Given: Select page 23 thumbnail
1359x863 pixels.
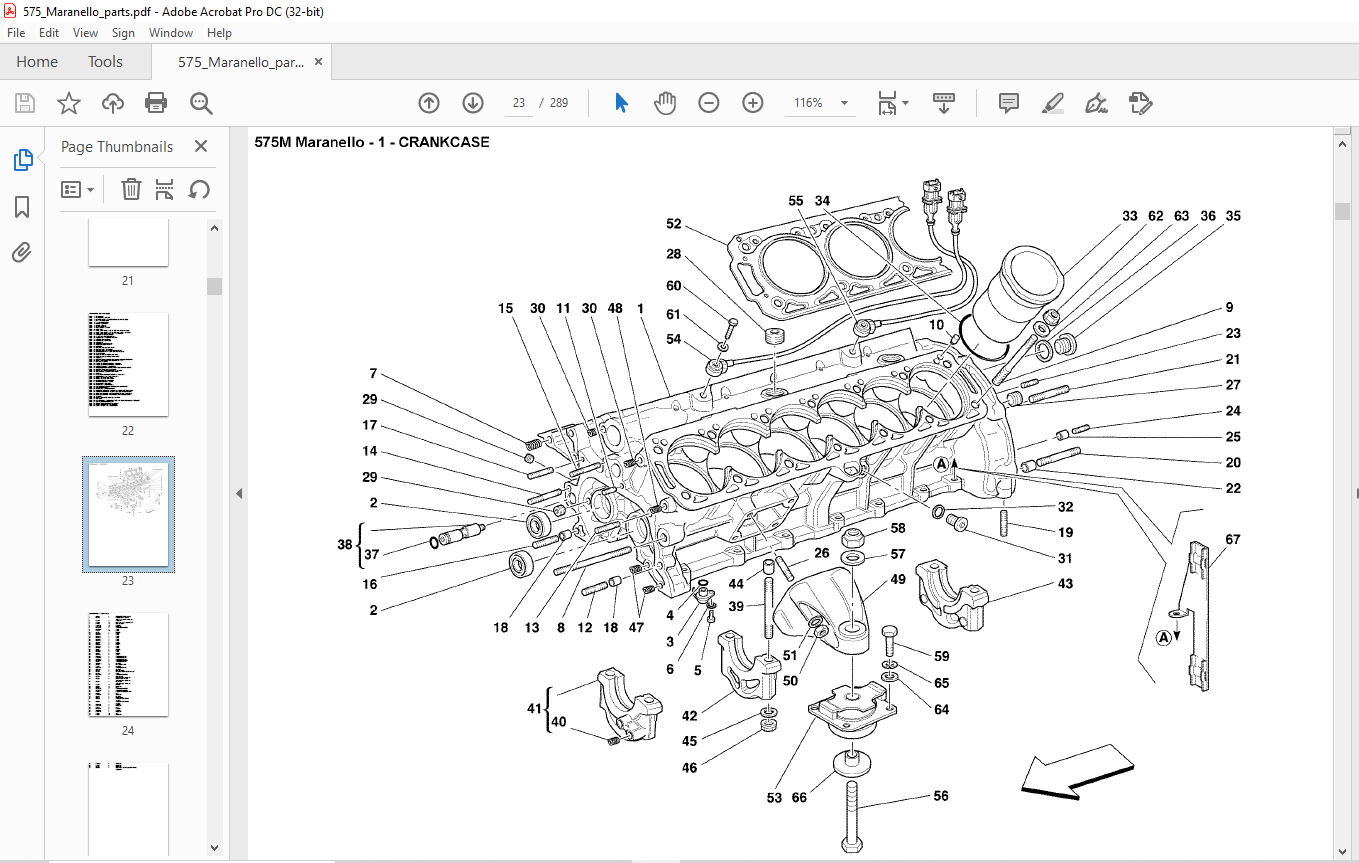Looking at the screenshot, I should pos(128,514).
